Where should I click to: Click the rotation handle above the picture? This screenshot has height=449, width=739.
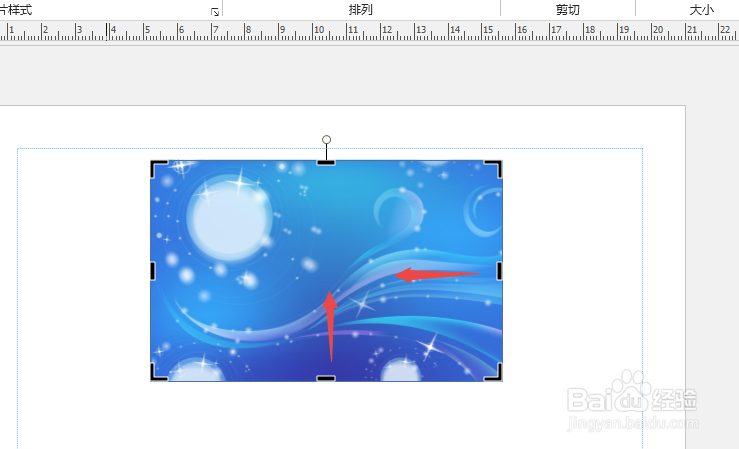coord(326,139)
